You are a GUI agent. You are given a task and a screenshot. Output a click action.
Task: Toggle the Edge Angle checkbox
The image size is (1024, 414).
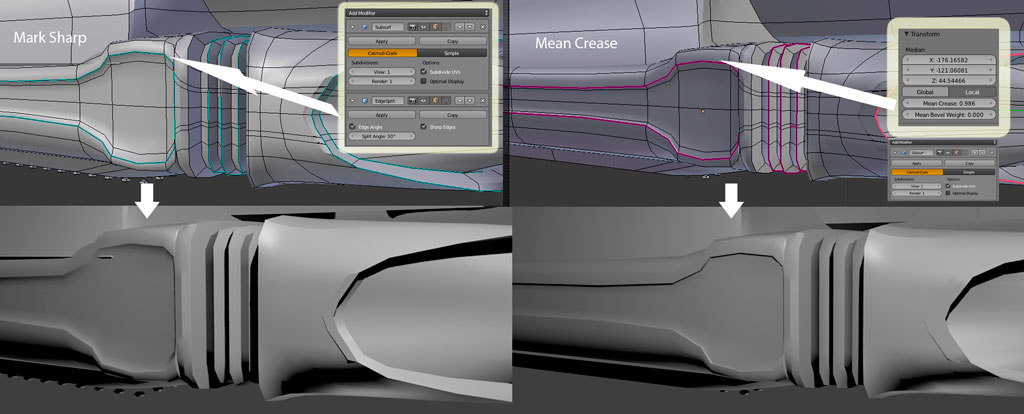(353, 127)
